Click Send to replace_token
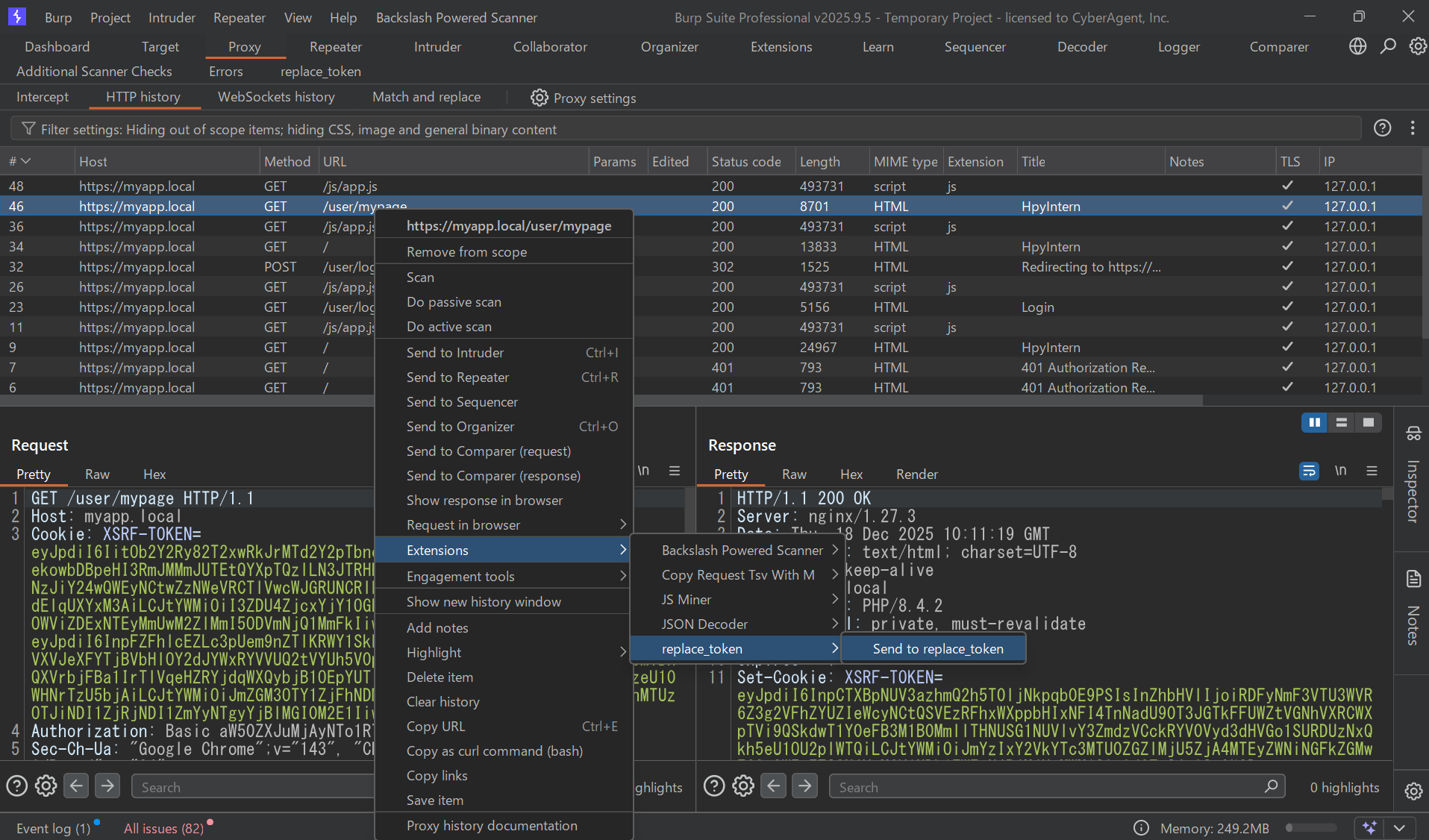This screenshot has height=840, width=1429. coord(937,649)
